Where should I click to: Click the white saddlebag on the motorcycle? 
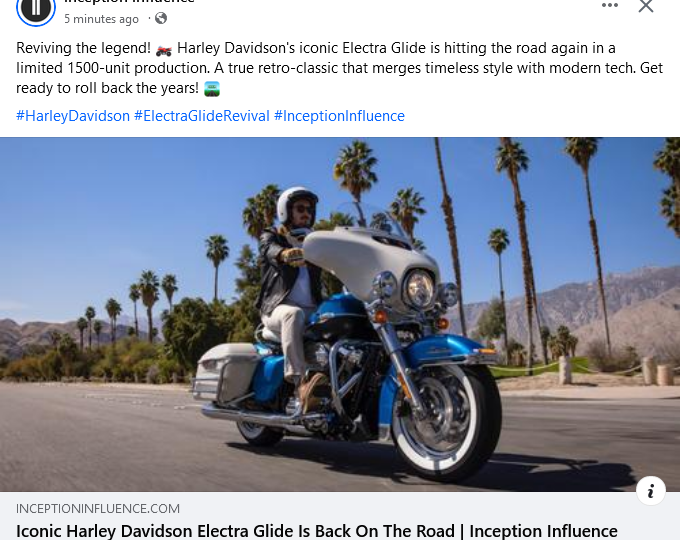226,372
